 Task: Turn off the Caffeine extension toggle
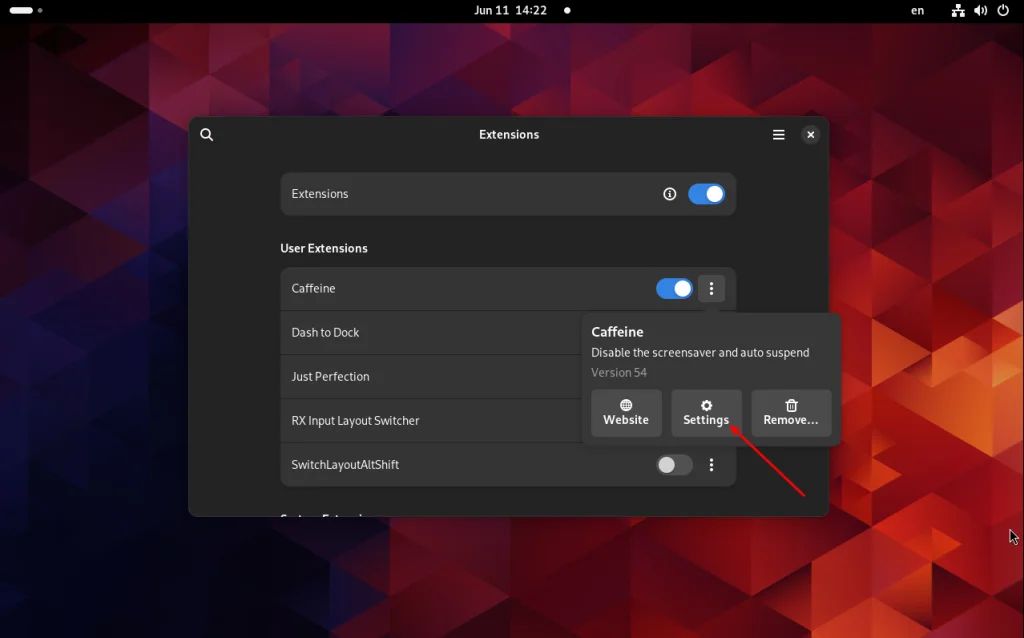point(674,289)
